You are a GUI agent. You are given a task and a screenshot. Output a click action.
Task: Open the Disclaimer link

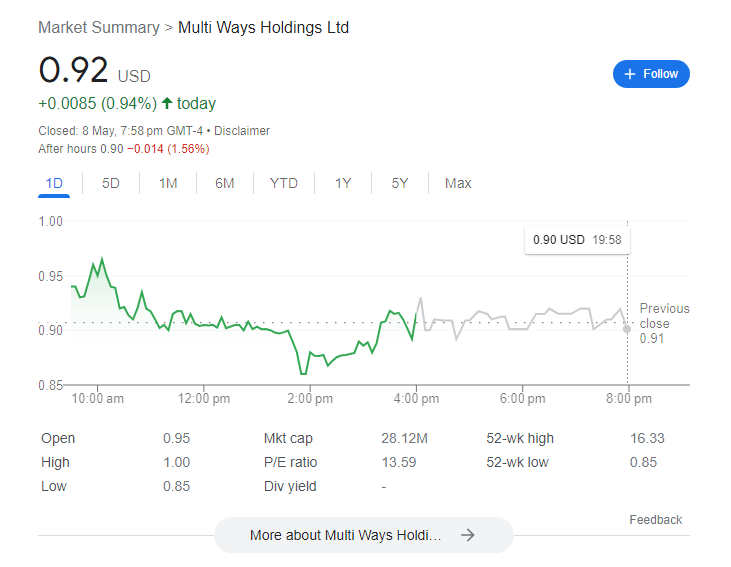(241, 131)
